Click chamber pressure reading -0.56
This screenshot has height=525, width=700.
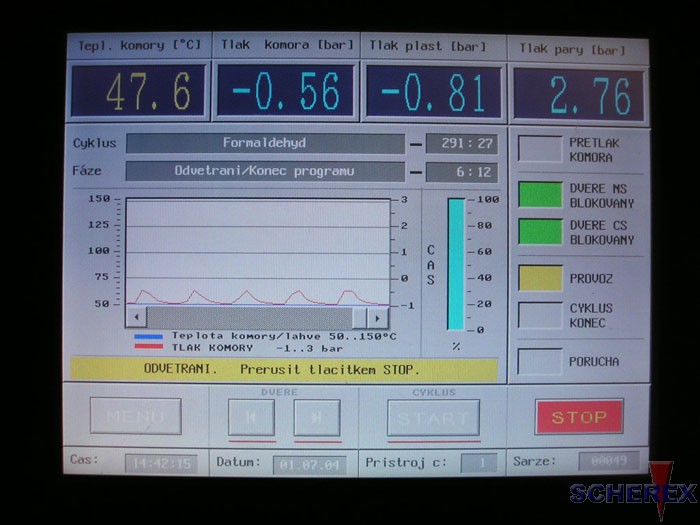(286, 92)
